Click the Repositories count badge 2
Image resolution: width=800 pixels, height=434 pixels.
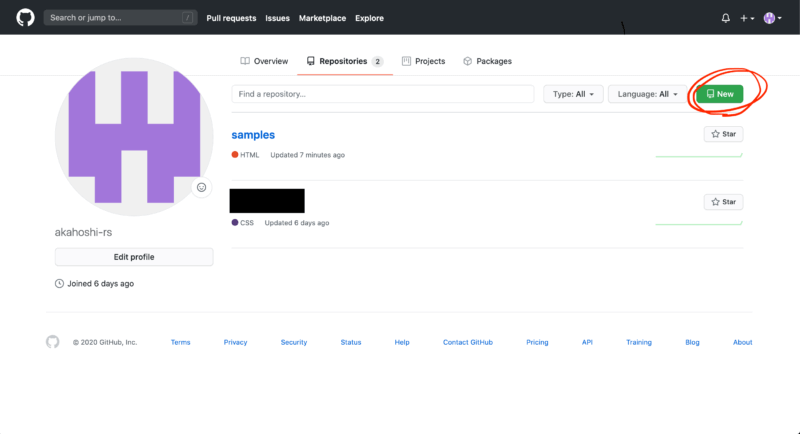point(378,62)
